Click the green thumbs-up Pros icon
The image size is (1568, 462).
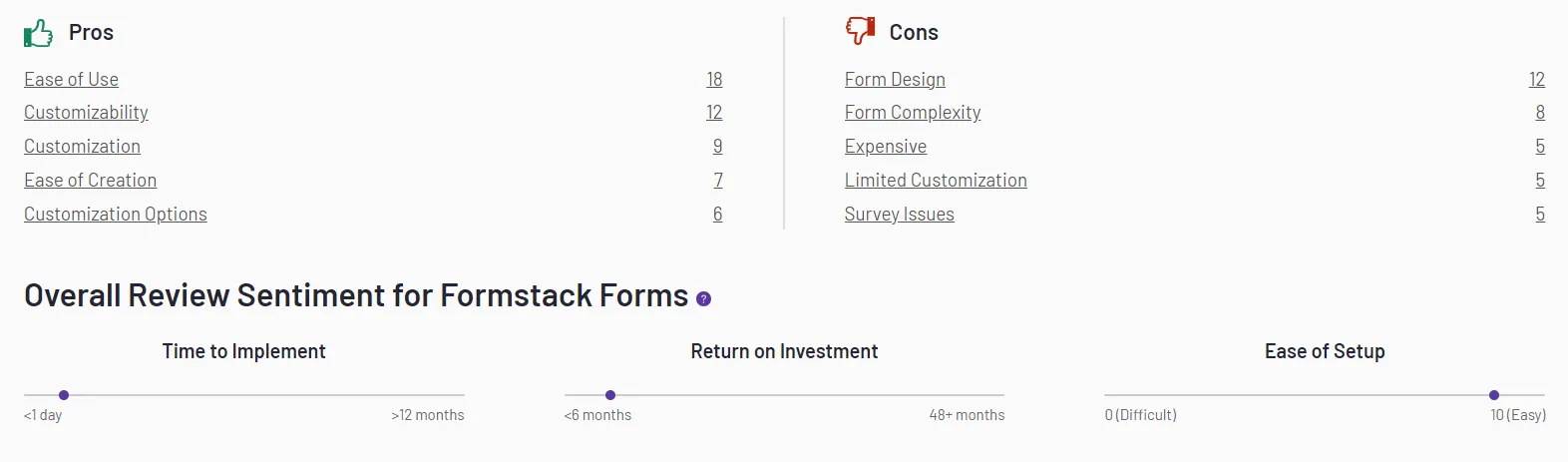pos(38,33)
